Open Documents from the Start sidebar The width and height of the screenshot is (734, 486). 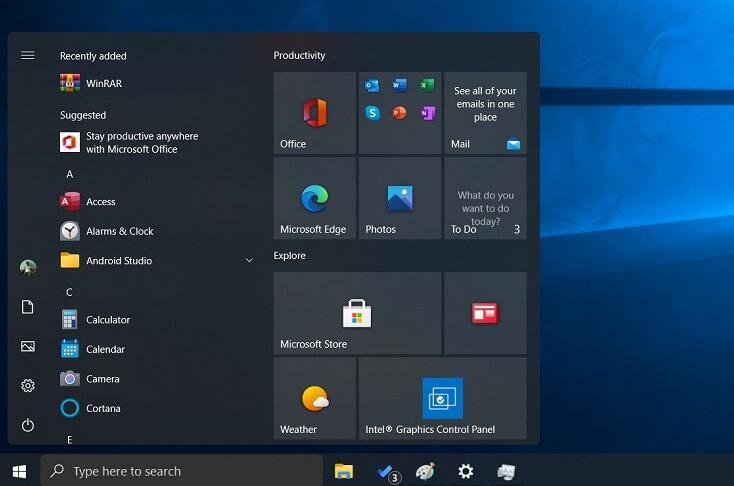point(28,307)
